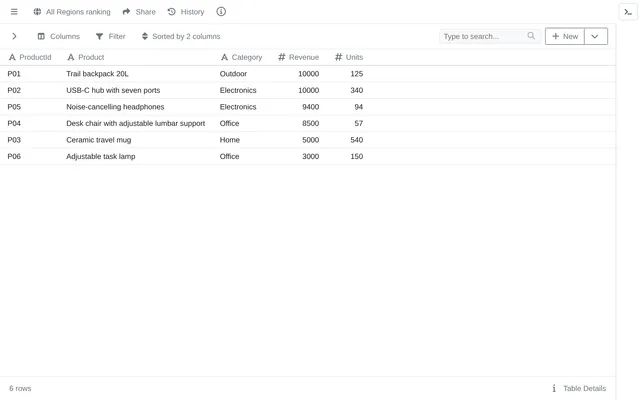Image resolution: width=640 pixels, height=400 pixels.
Task: Select Units cell 57
Action: click(358, 123)
